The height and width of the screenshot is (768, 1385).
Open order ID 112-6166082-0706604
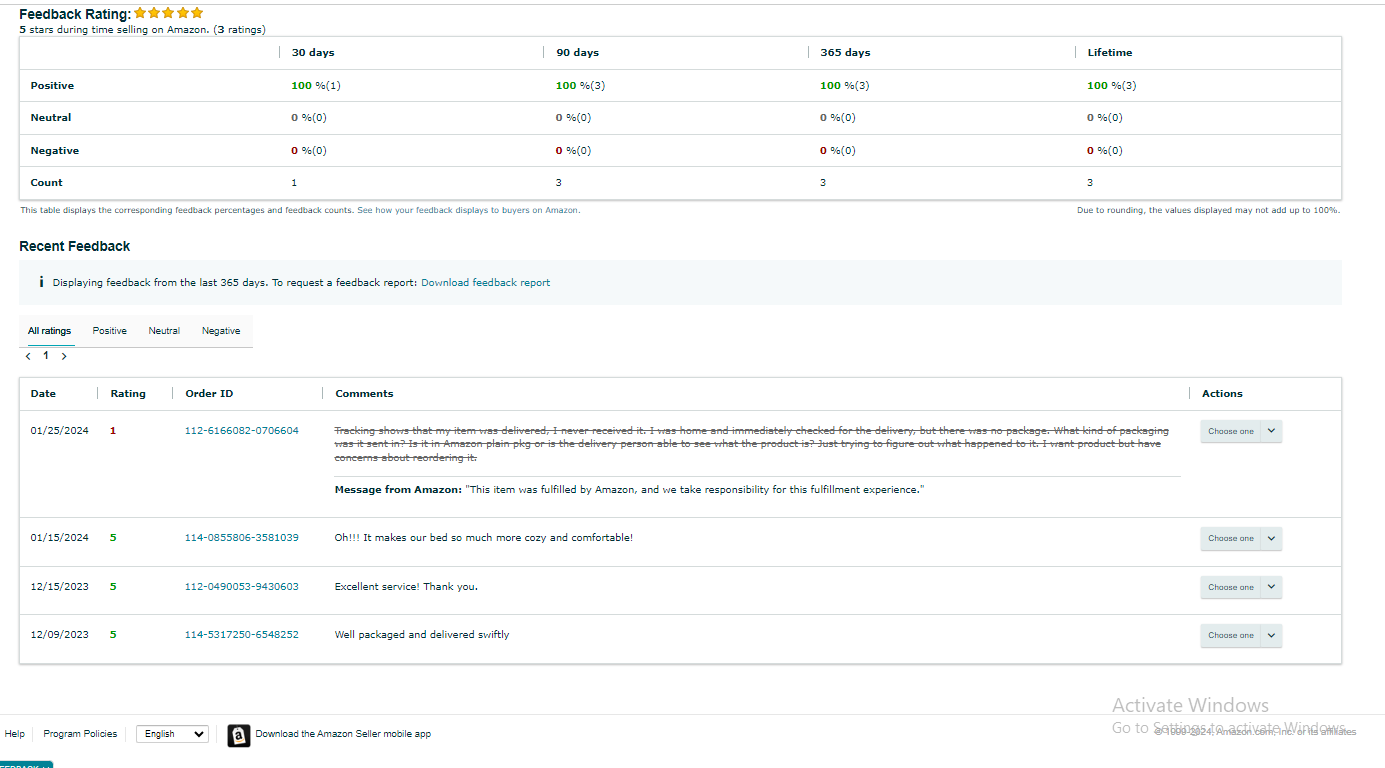pos(242,431)
